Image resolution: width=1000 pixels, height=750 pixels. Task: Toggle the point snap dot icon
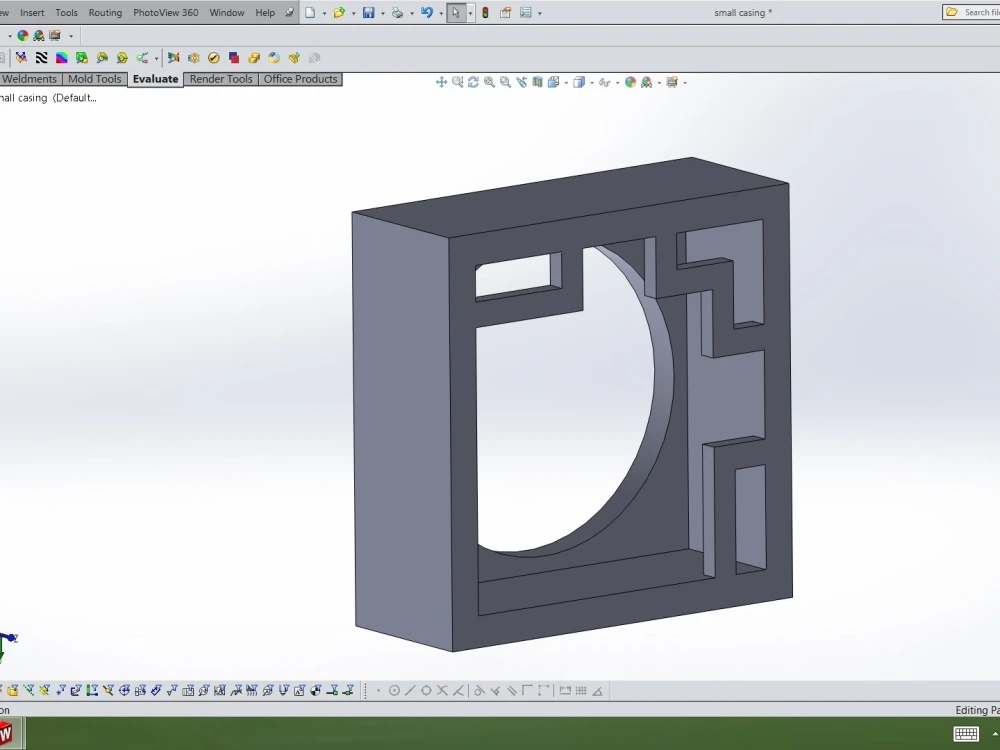[x=378, y=691]
